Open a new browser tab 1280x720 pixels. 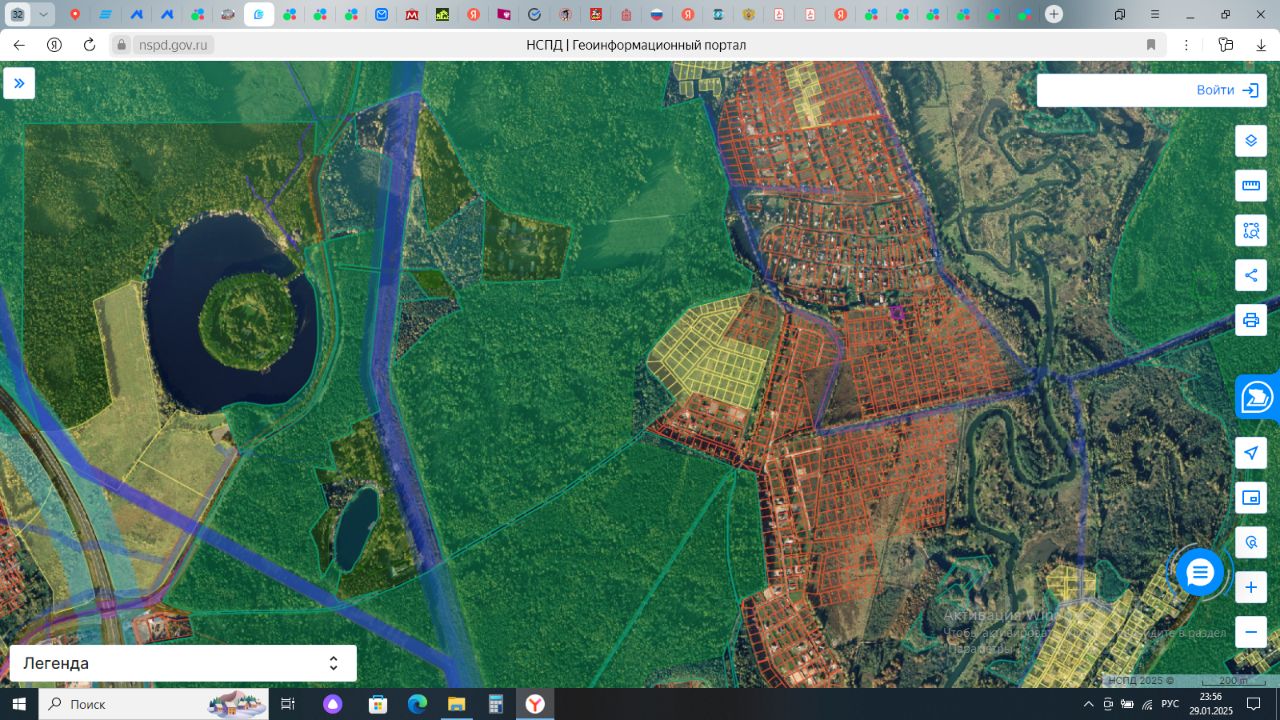(x=1054, y=15)
